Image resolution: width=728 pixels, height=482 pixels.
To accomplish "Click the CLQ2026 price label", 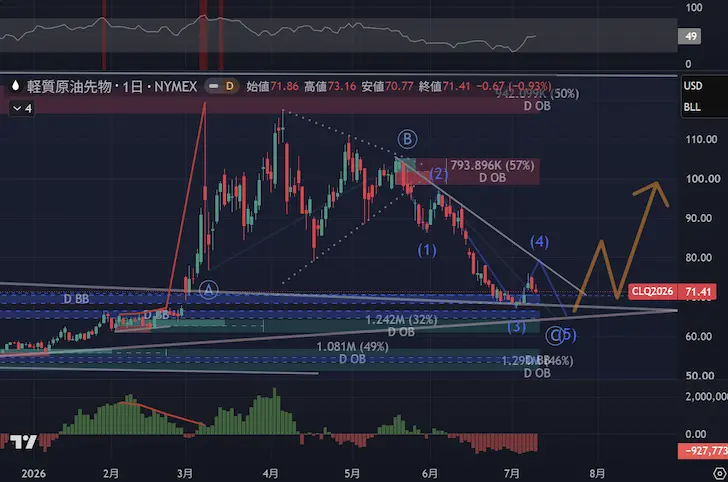I will 652,292.
